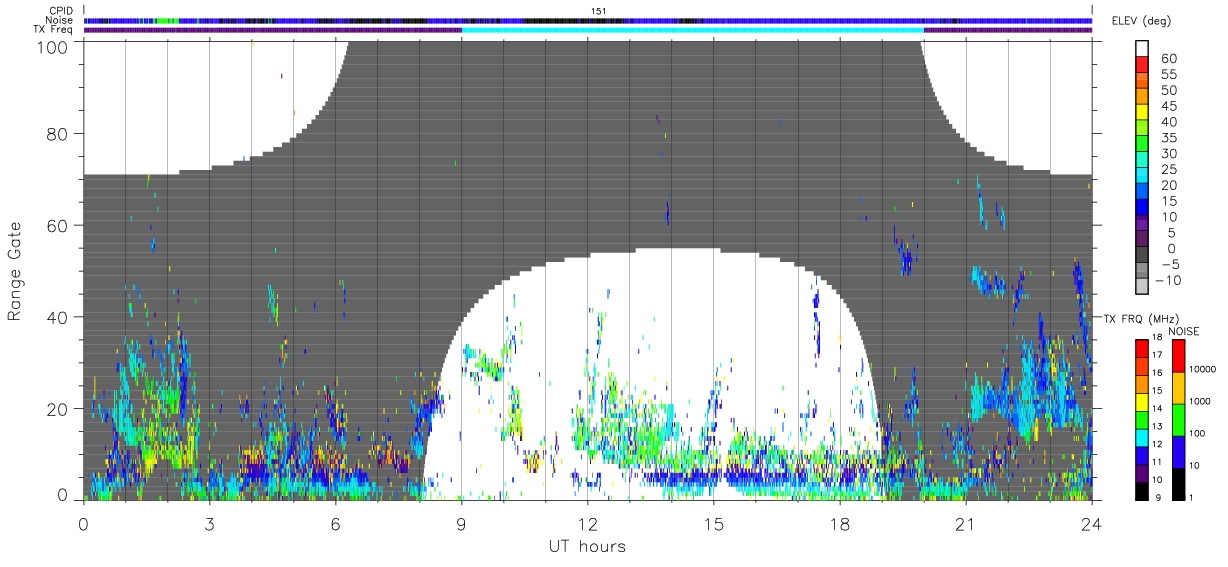Image resolution: width=1228 pixels, height=567 pixels.
Task: Select the yellow segment of ELEV colorbar
Action: pyautogui.click(x=1144, y=112)
